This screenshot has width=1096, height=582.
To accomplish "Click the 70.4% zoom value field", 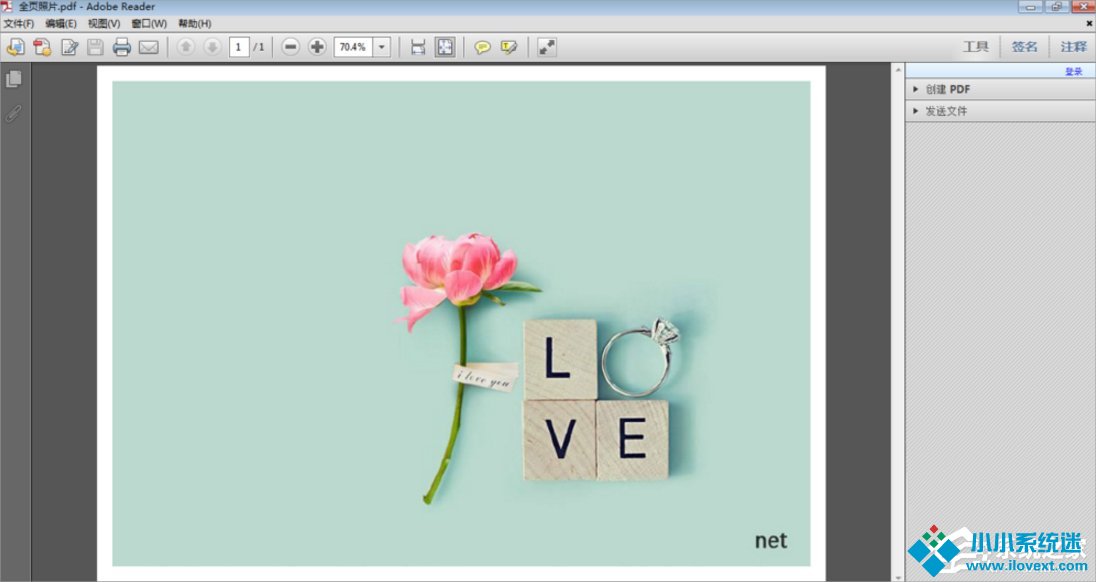I will 353,47.
